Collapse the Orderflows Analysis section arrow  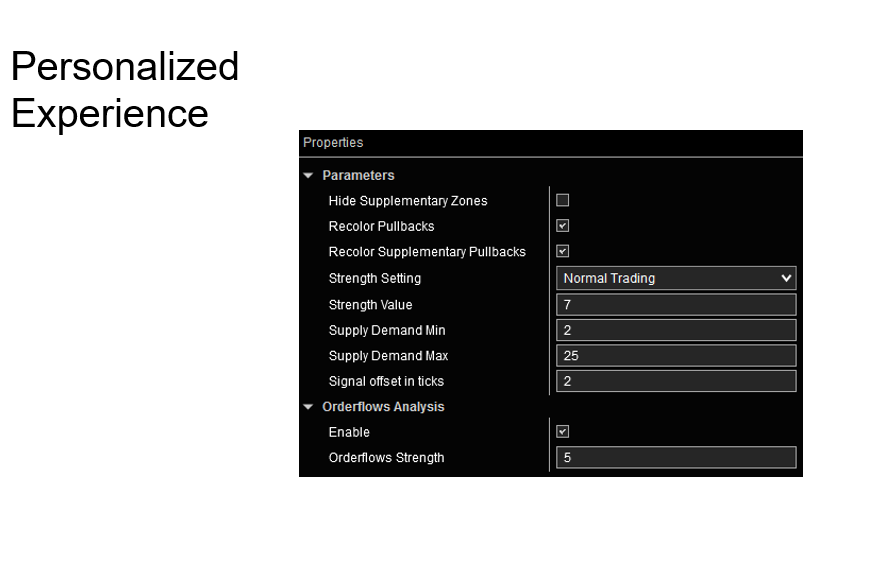[x=308, y=407]
